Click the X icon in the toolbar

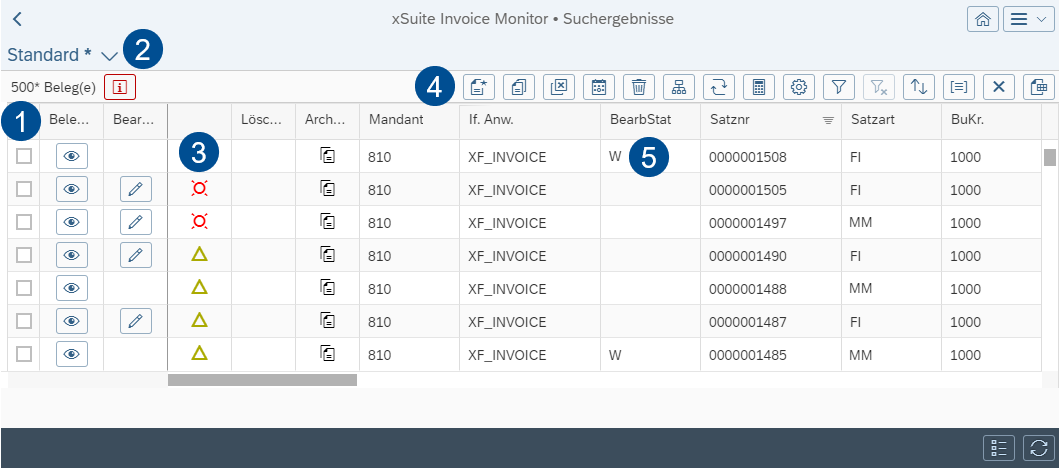999,86
